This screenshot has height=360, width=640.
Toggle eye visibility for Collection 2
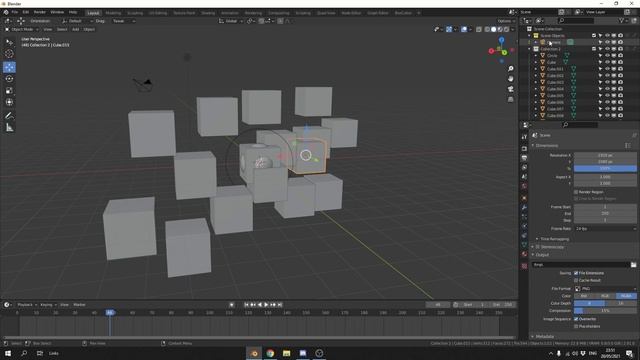[x=607, y=49]
